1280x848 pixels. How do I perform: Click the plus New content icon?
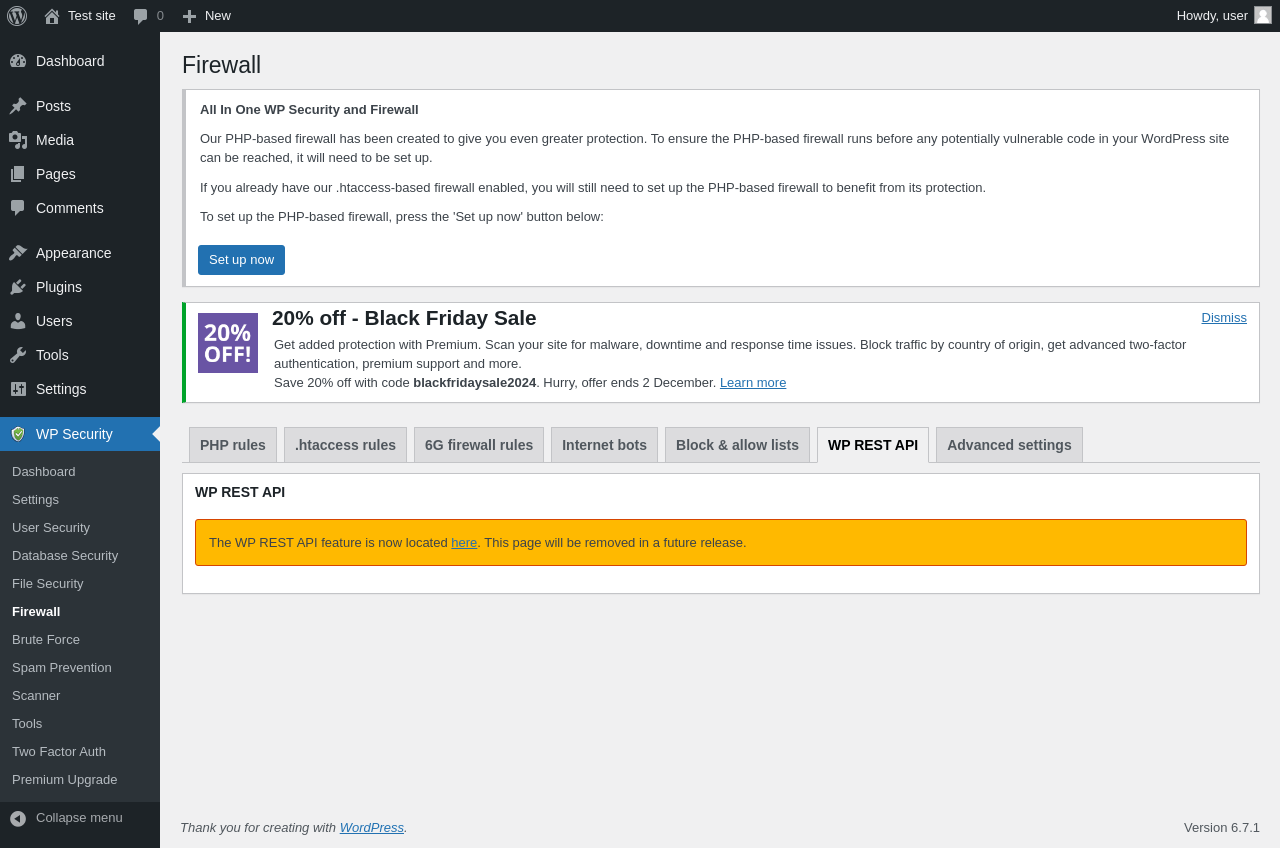[x=189, y=16]
